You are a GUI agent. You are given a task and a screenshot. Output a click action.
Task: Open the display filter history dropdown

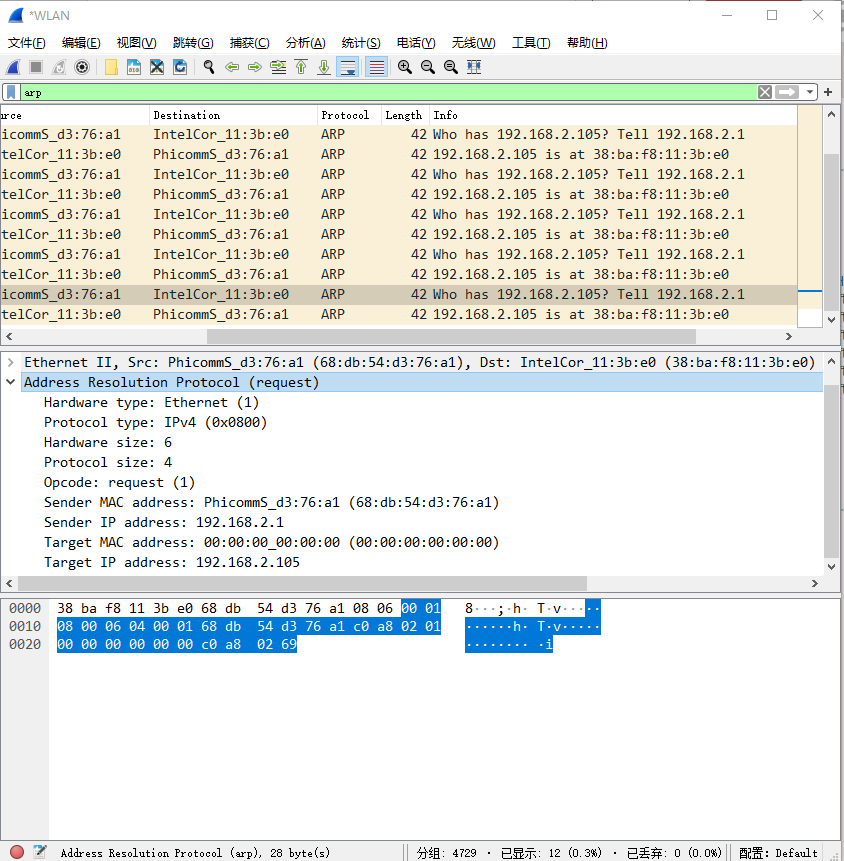[x=810, y=92]
